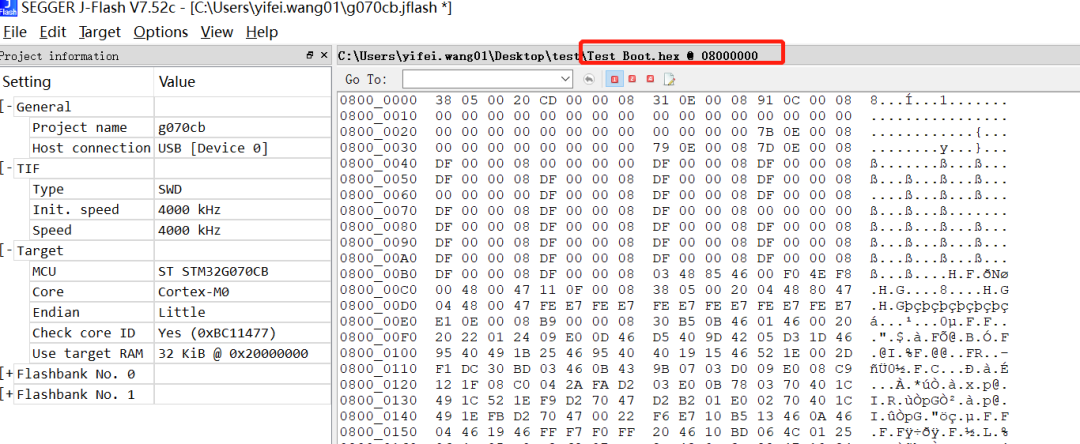Click hex address 0800_00E0
This screenshot has width=1080, height=444.
click(379, 320)
